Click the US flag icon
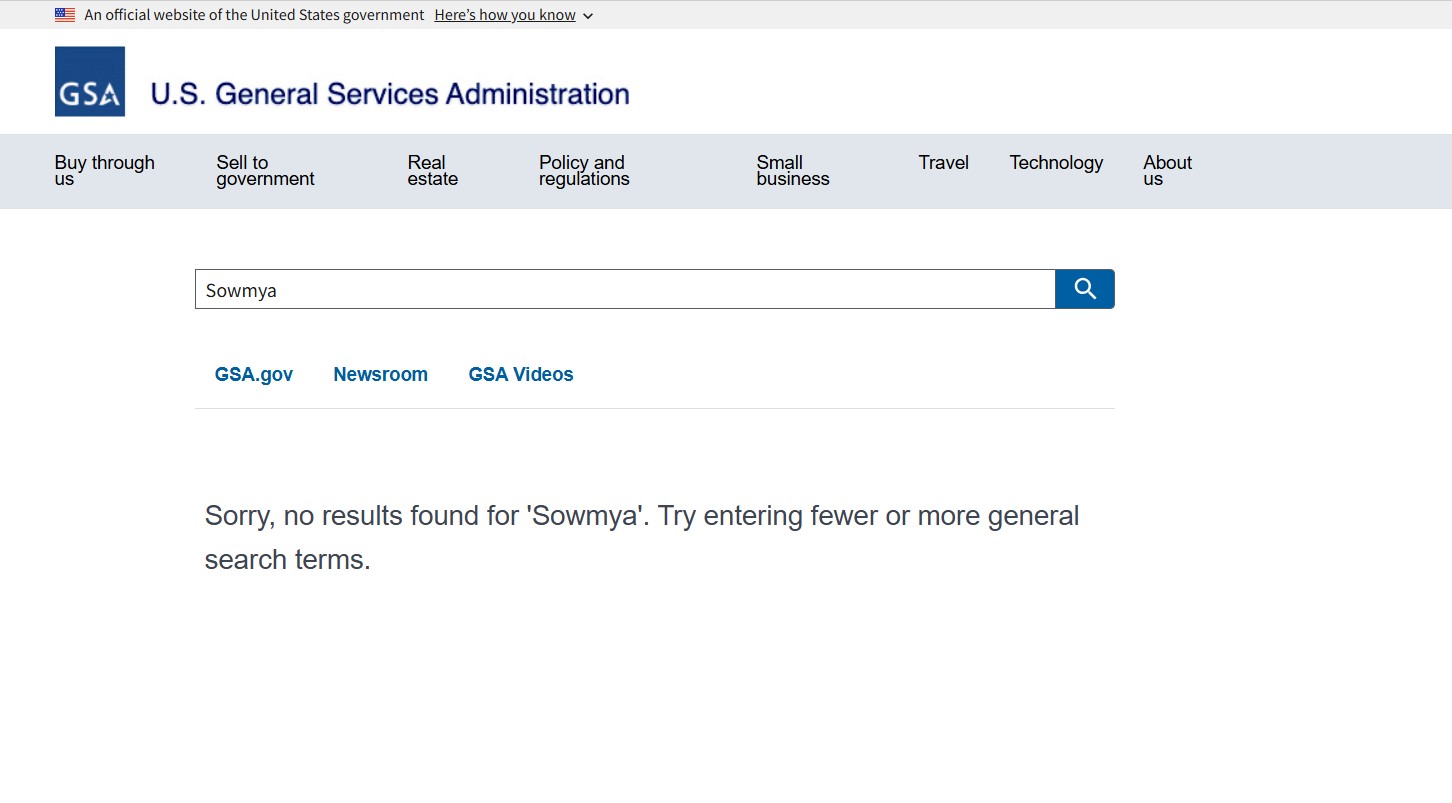 [x=65, y=15]
